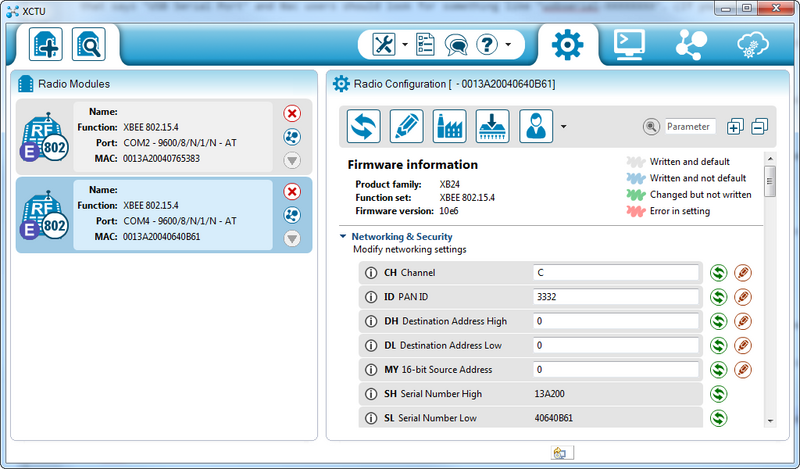Click the Destination Address High input field
Viewport: 800px width, 469px height.
pos(615,321)
